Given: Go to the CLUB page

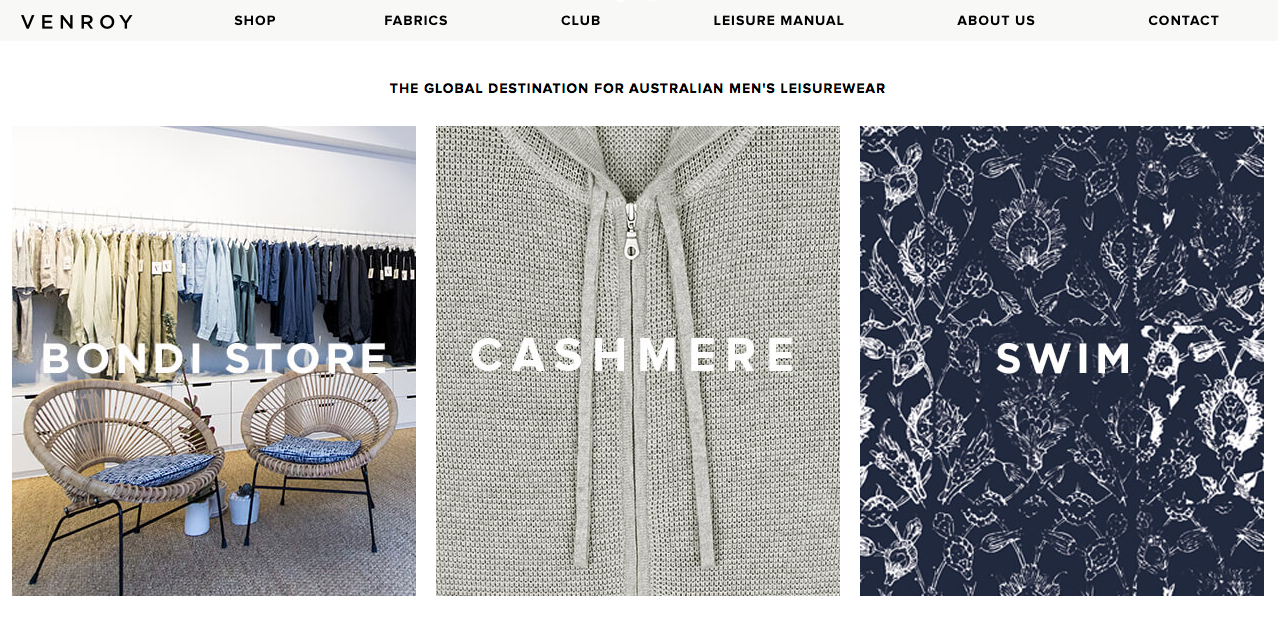Looking at the screenshot, I should pos(581,20).
